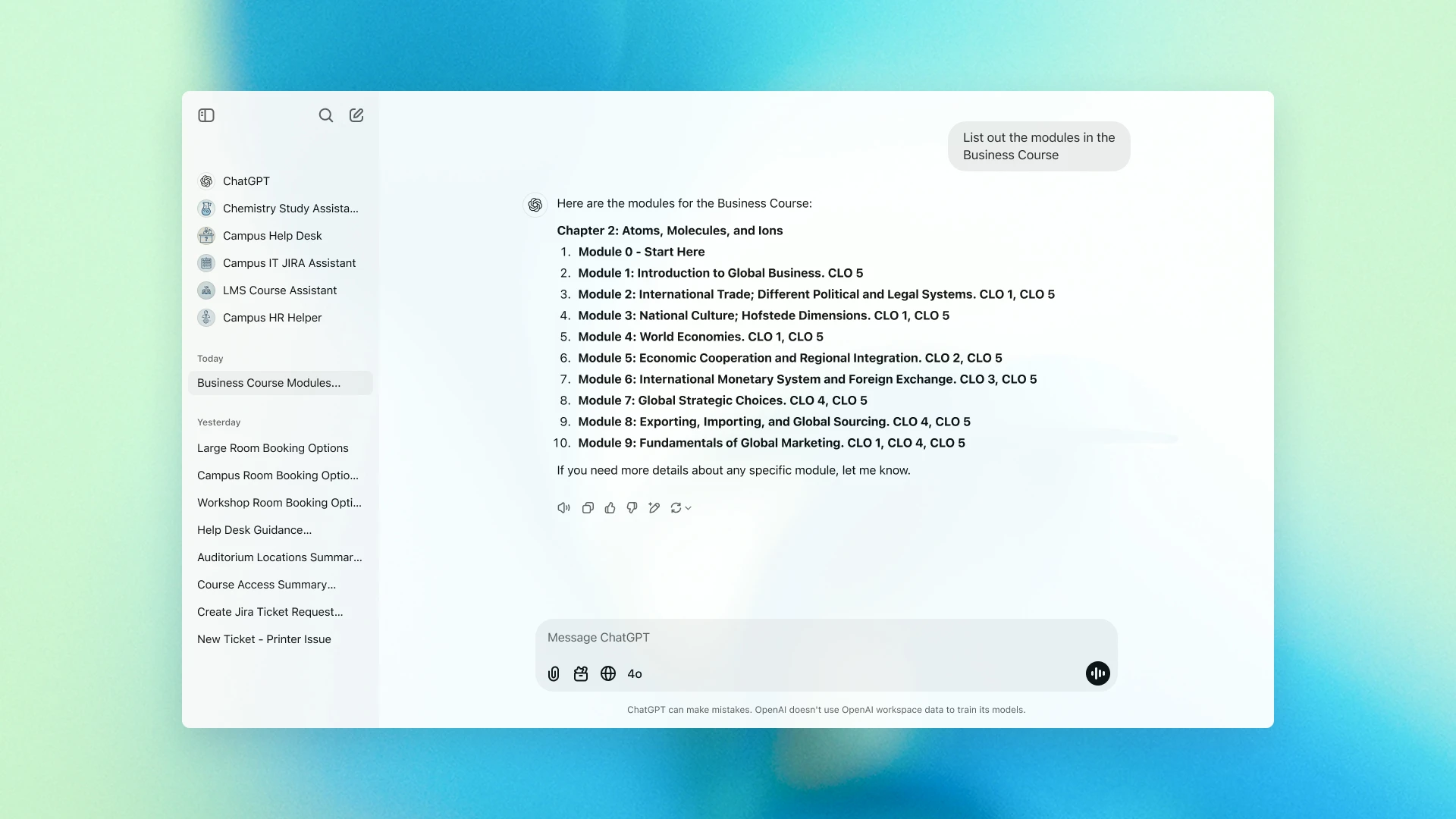Click the thumbs up icon
The height and width of the screenshot is (819, 1456).
coord(610,508)
